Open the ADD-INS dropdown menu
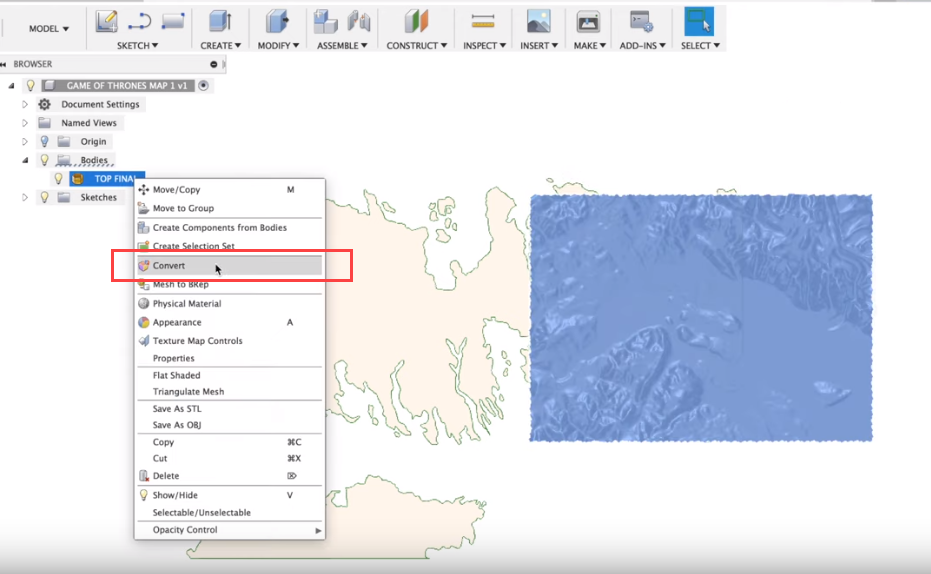Screen dimensions: 931x574 642,46
